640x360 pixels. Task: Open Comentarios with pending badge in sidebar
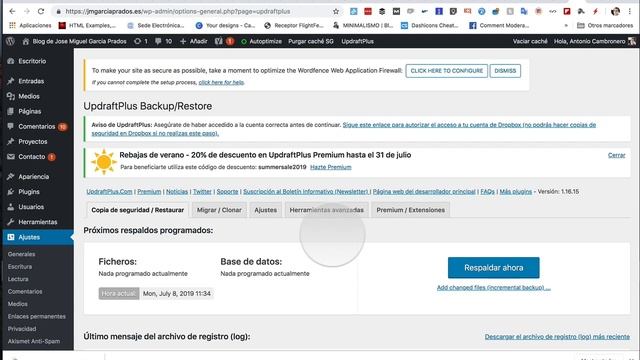click(37, 127)
